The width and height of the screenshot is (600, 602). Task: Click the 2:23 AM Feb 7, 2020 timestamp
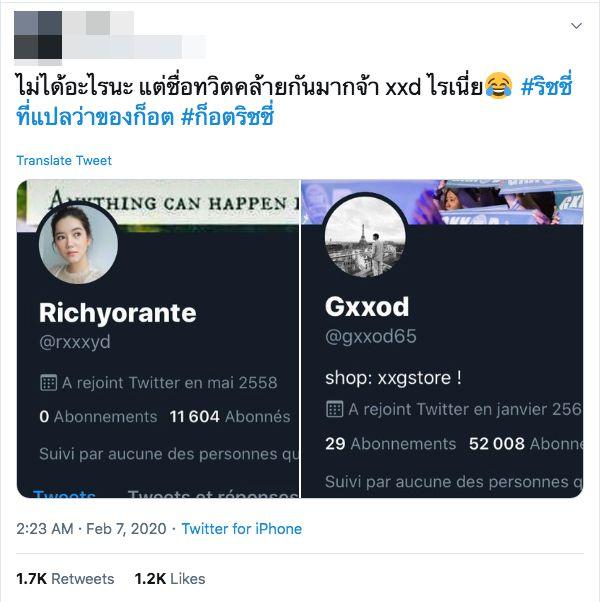click(91, 529)
